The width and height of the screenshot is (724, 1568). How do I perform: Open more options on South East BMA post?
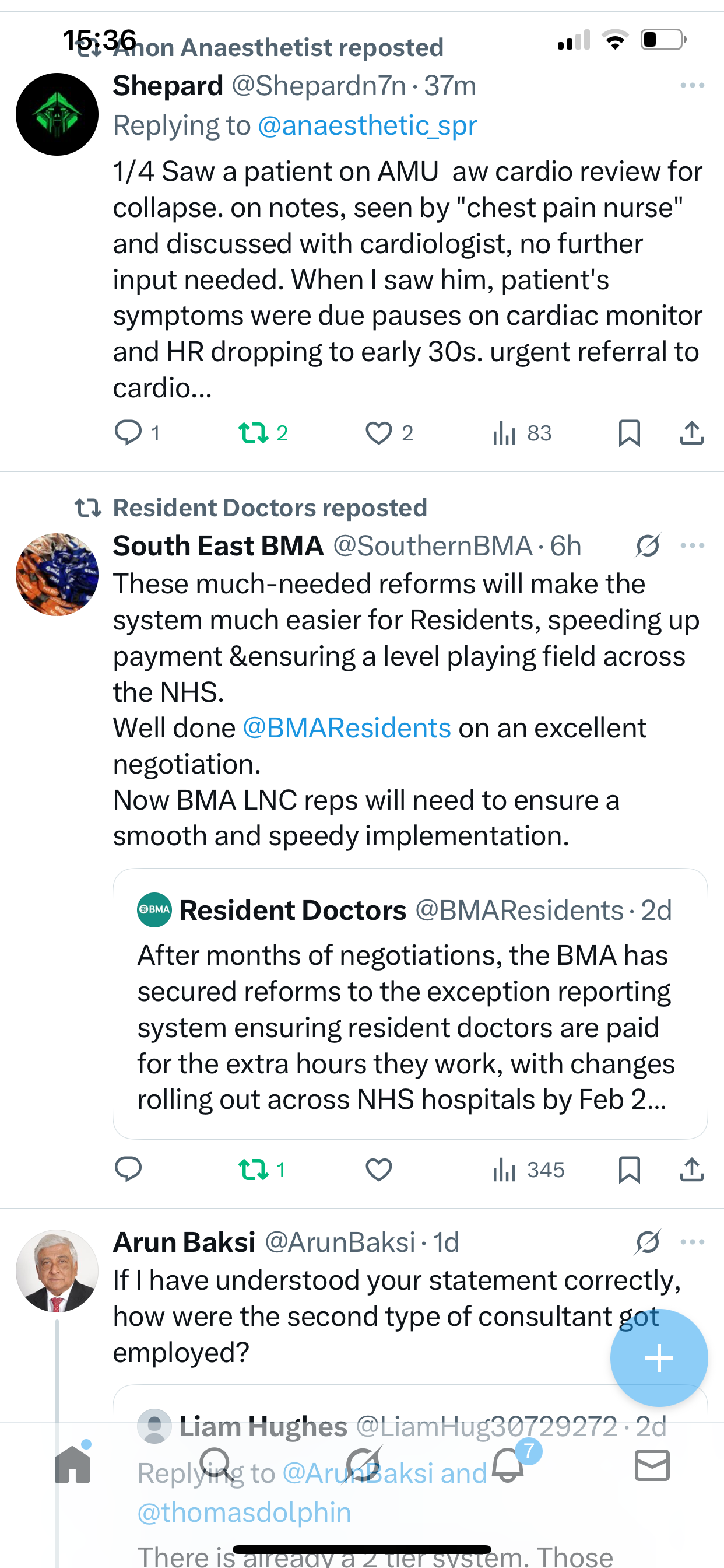tap(693, 545)
